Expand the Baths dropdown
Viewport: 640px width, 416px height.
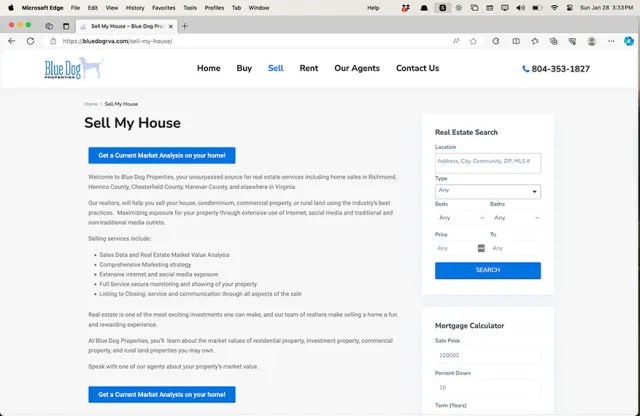[x=516, y=218]
